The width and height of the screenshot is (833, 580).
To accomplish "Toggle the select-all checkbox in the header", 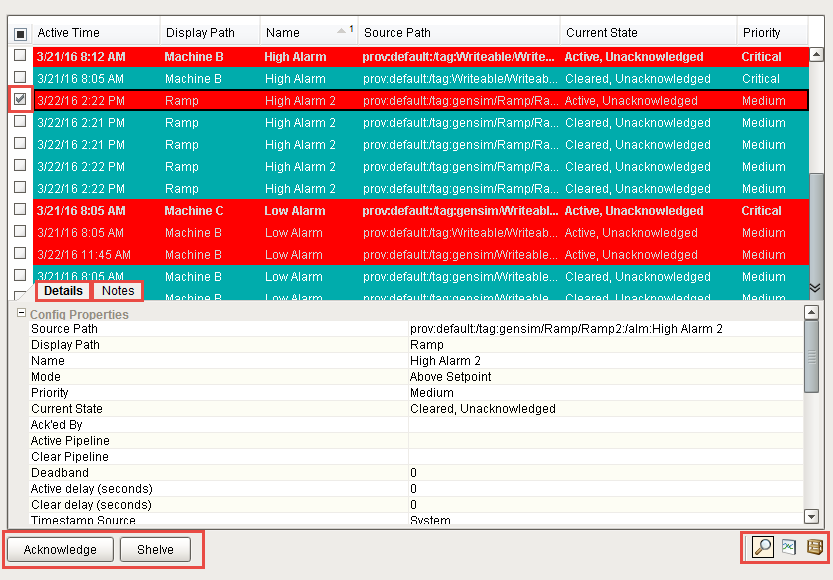I will 20,33.
